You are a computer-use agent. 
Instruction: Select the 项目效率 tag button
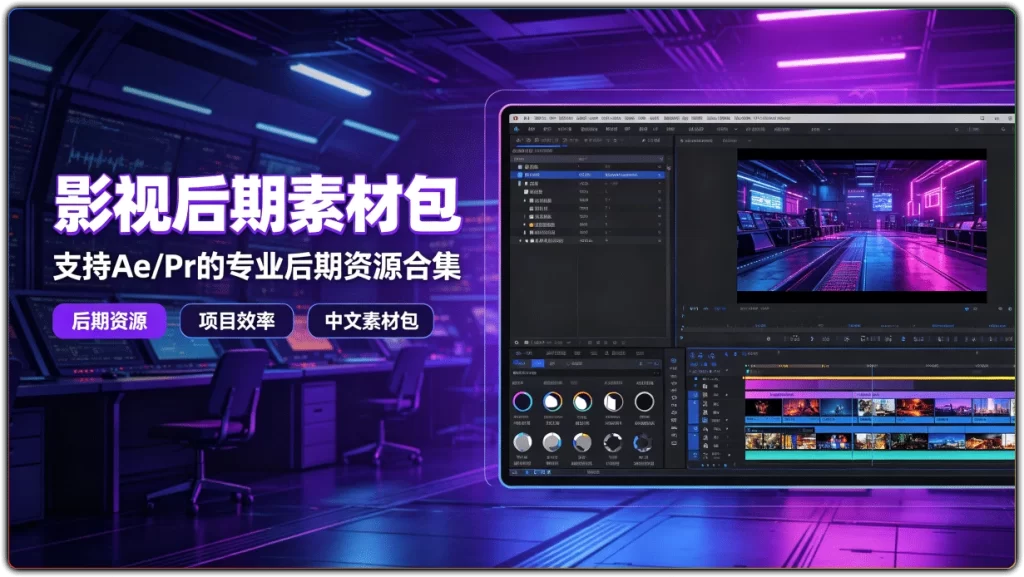click(236, 320)
